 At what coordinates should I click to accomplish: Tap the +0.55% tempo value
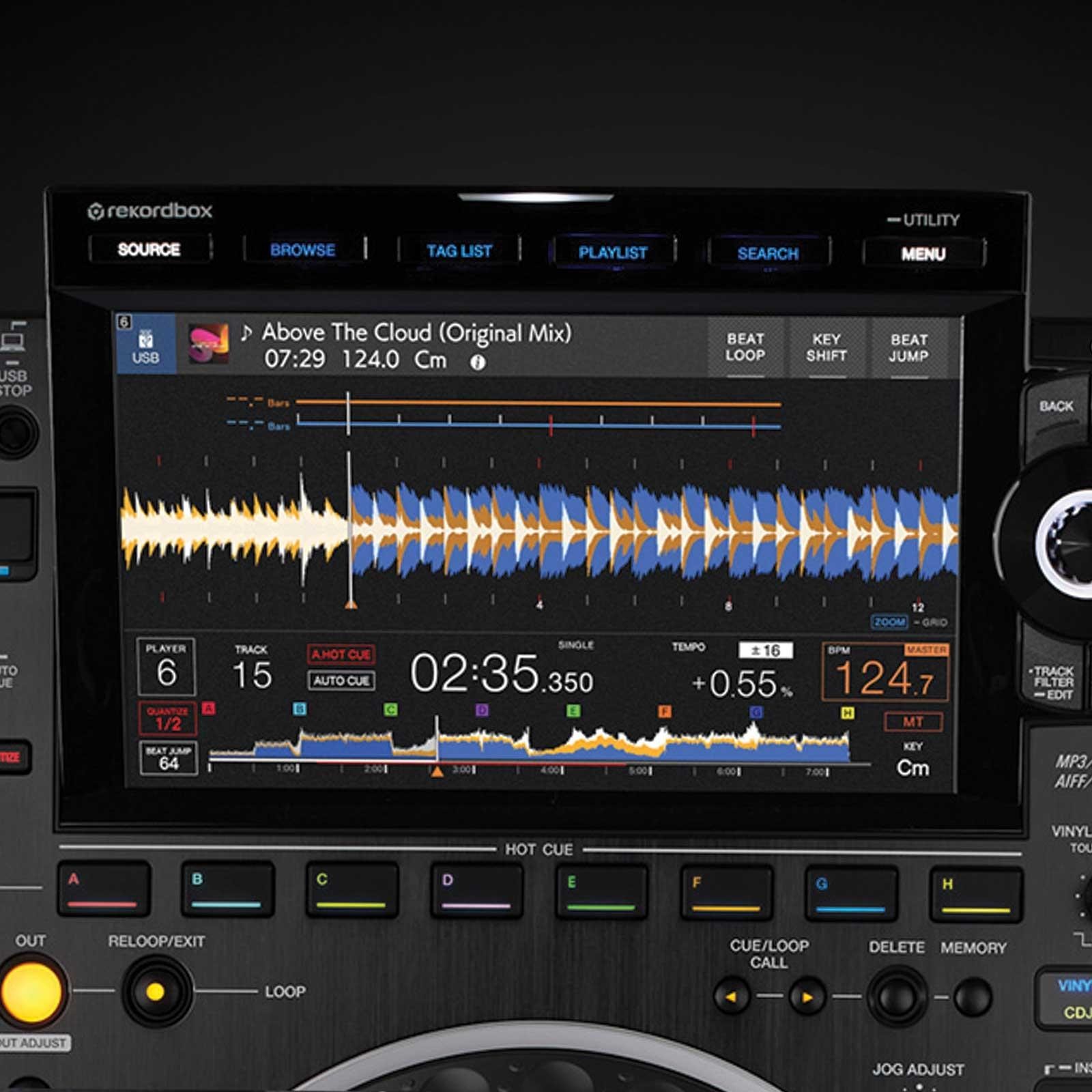(x=742, y=684)
